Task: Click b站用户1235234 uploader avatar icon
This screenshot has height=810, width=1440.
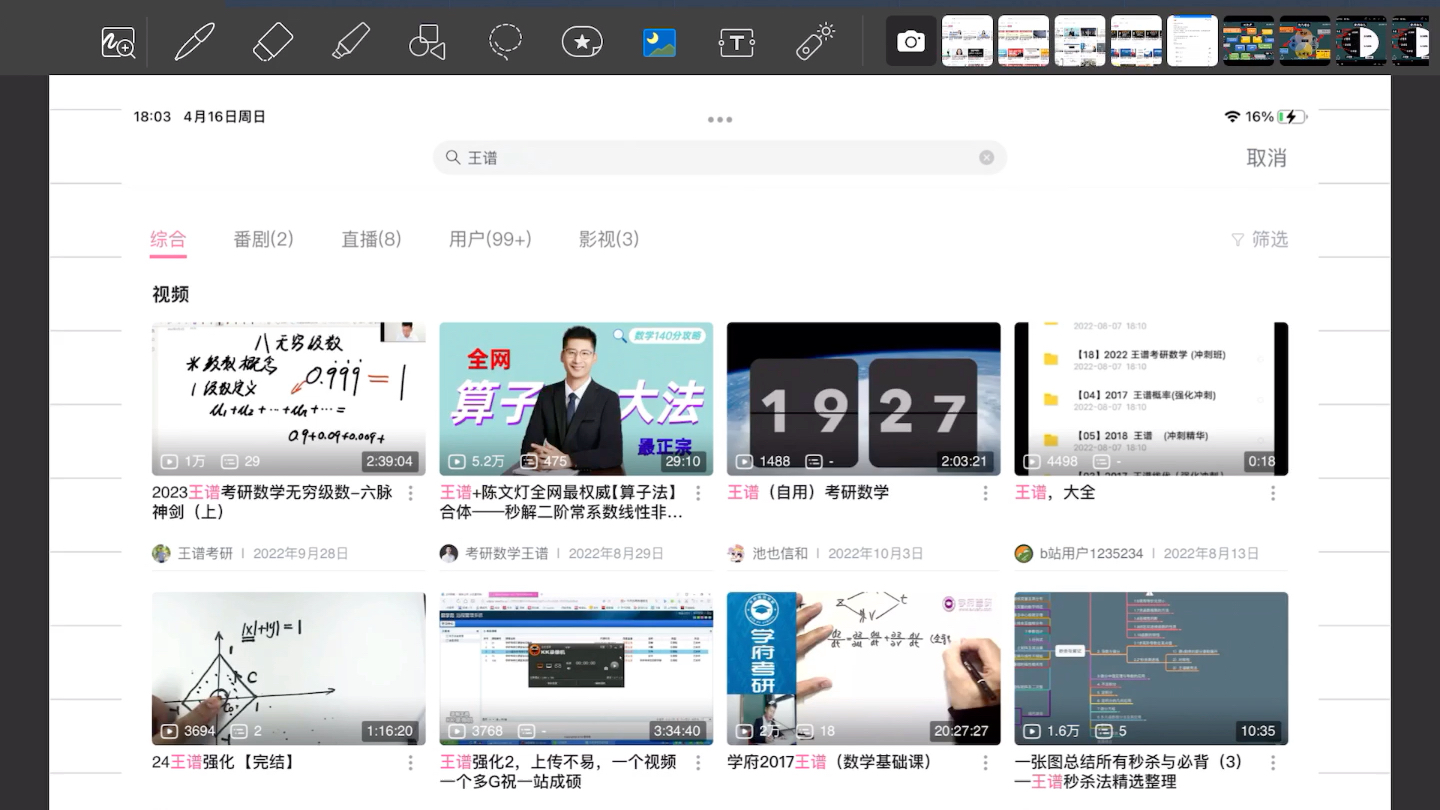Action: (x=1023, y=553)
